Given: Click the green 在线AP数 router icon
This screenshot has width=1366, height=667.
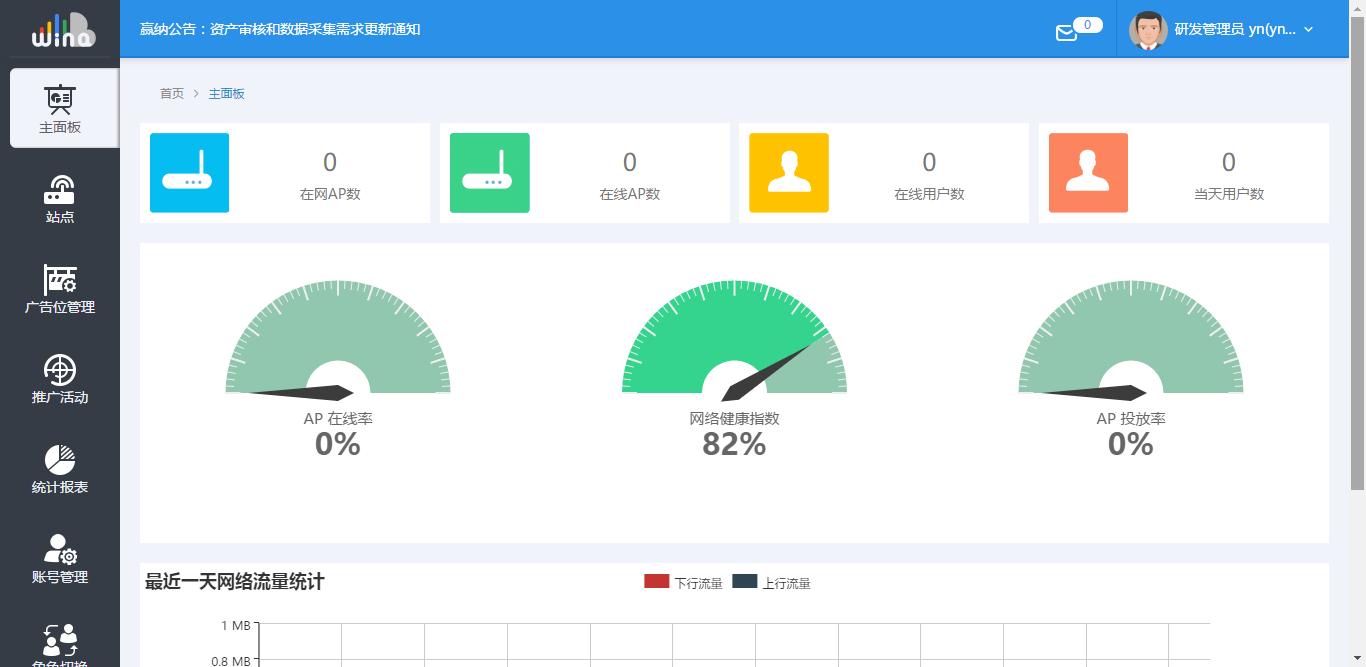Looking at the screenshot, I should (x=489, y=173).
